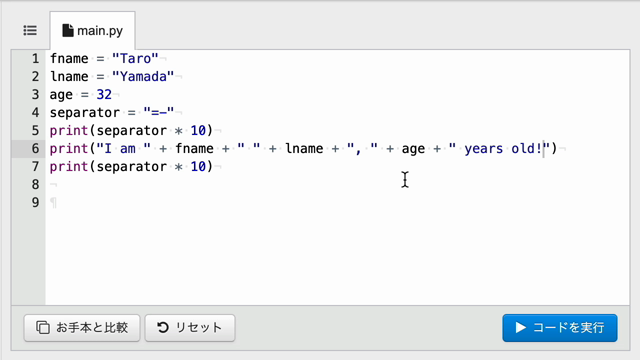The image size is (640, 360).
Task: Run code with コードを実行 button
Action: pyautogui.click(x=560, y=328)
